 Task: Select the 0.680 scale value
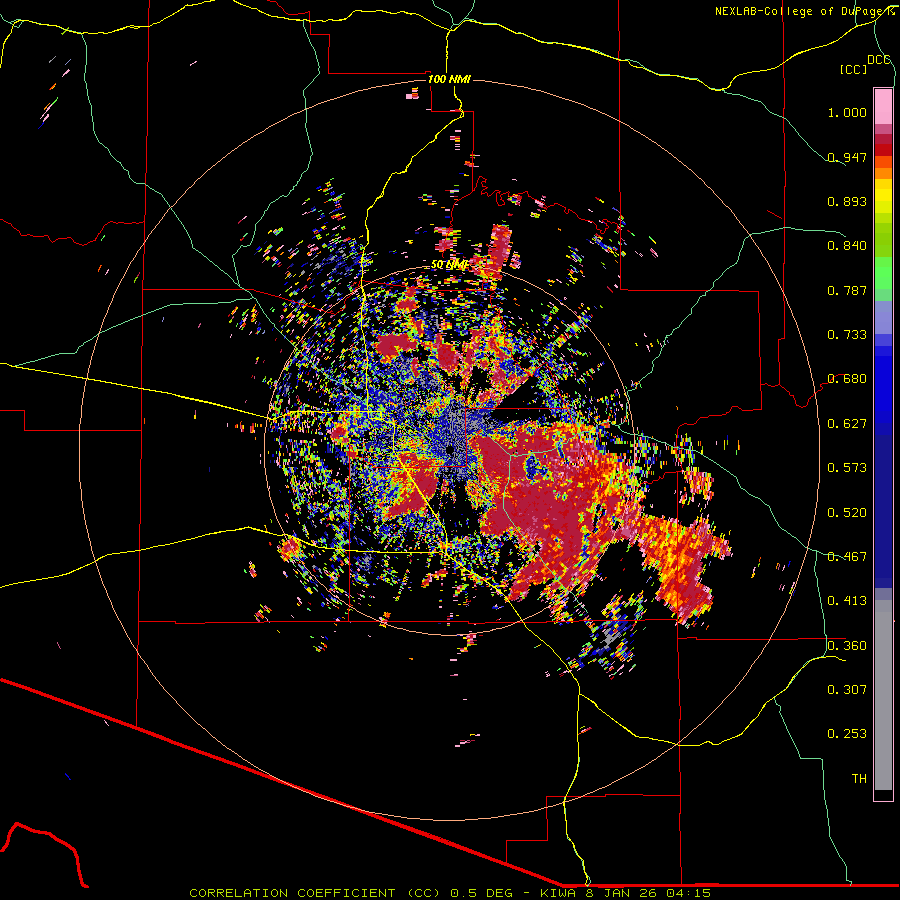tap(847, 379)
